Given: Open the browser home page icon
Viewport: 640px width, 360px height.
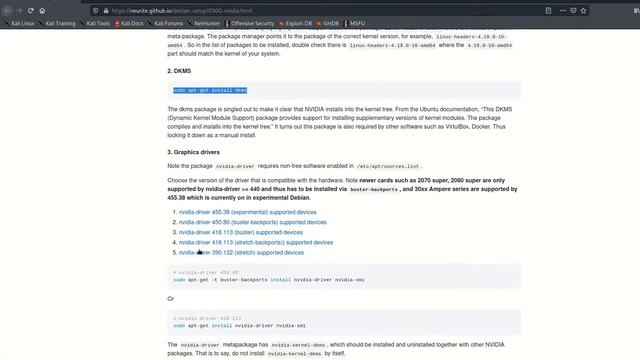Looking at the screenshot, I should pyautogui.click(x=42, y=11).
